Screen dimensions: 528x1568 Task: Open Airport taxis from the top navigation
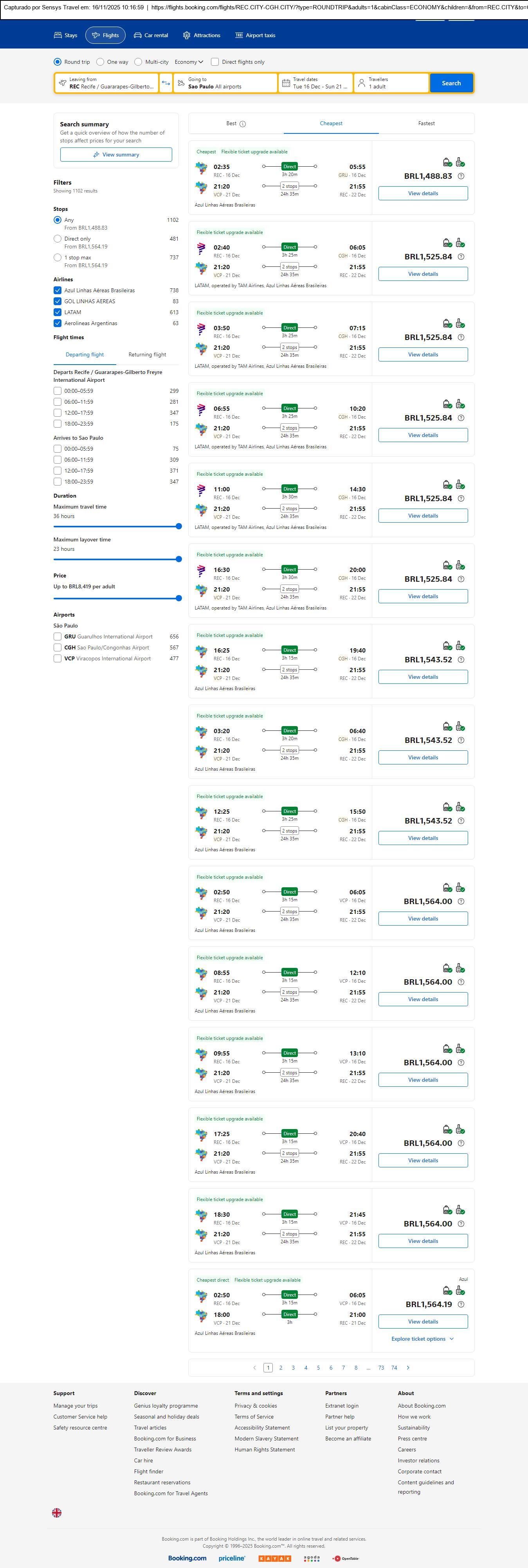pos(255,35)
